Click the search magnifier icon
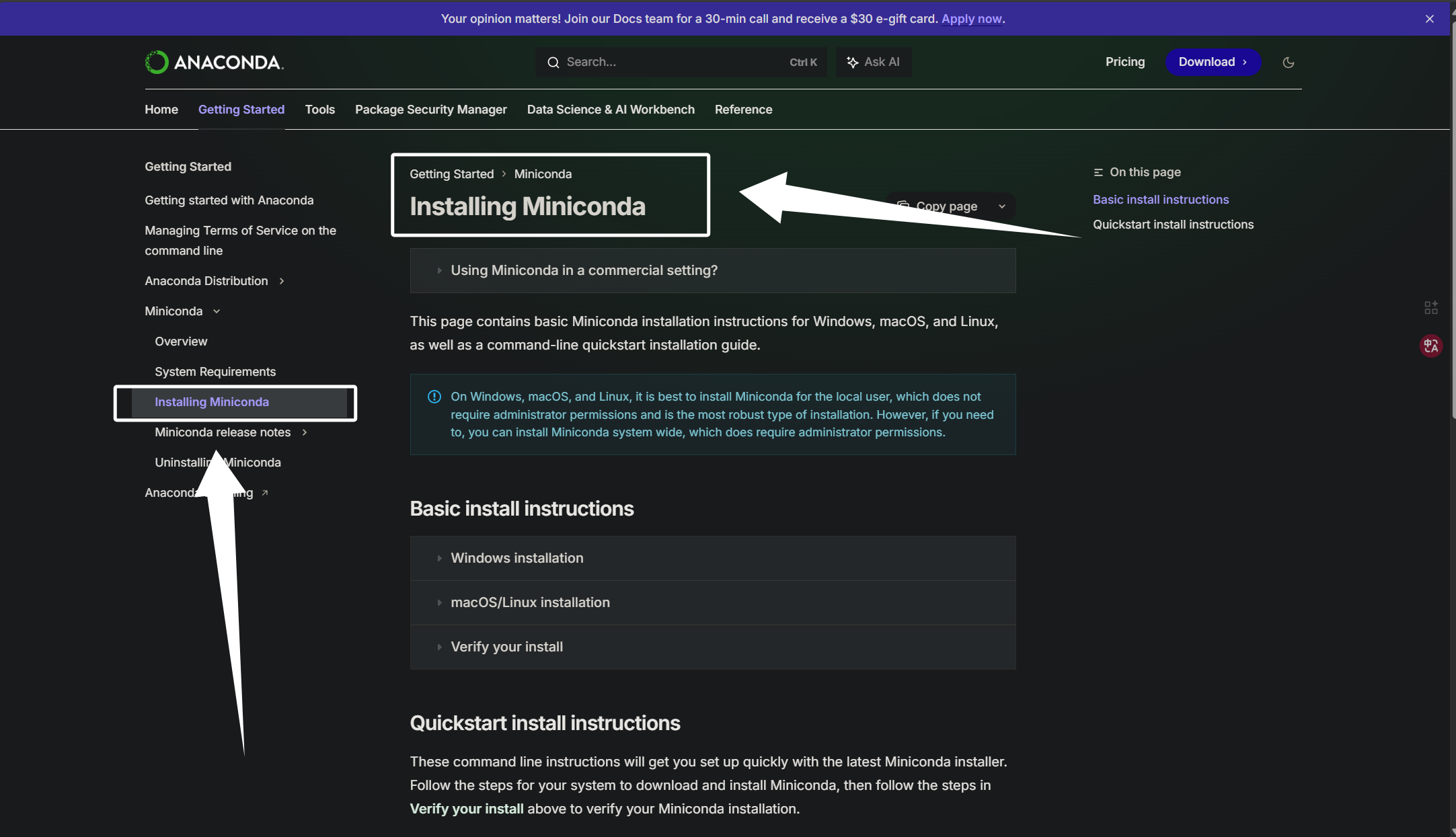This screenshot has width=1456, height=837. 553,62
